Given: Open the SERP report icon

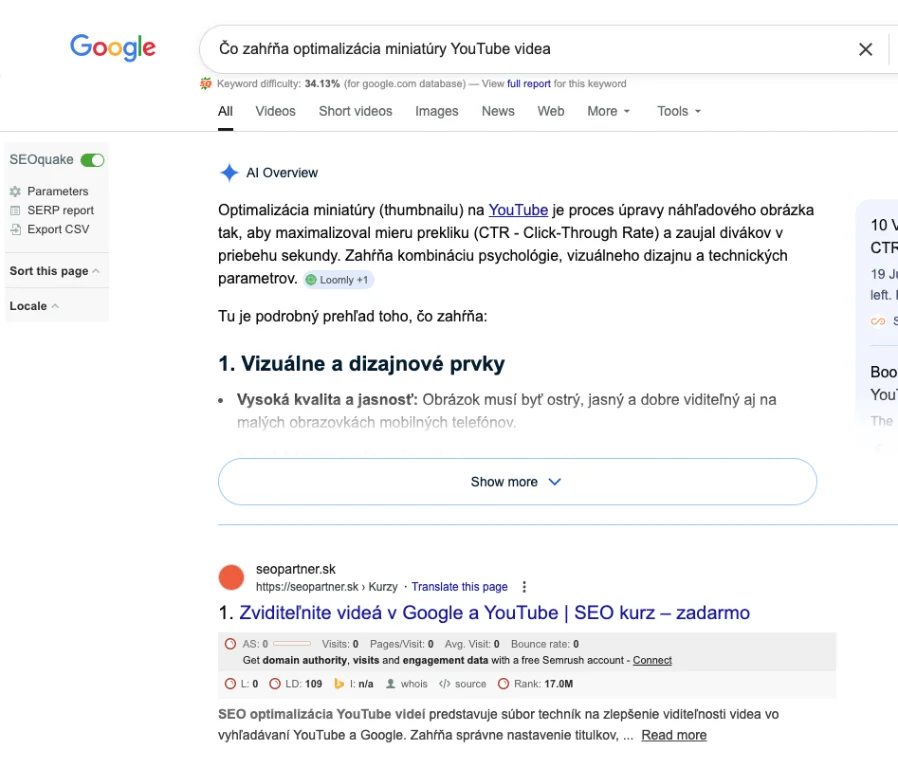Looking at the screenshot, I should pos(15,210).
